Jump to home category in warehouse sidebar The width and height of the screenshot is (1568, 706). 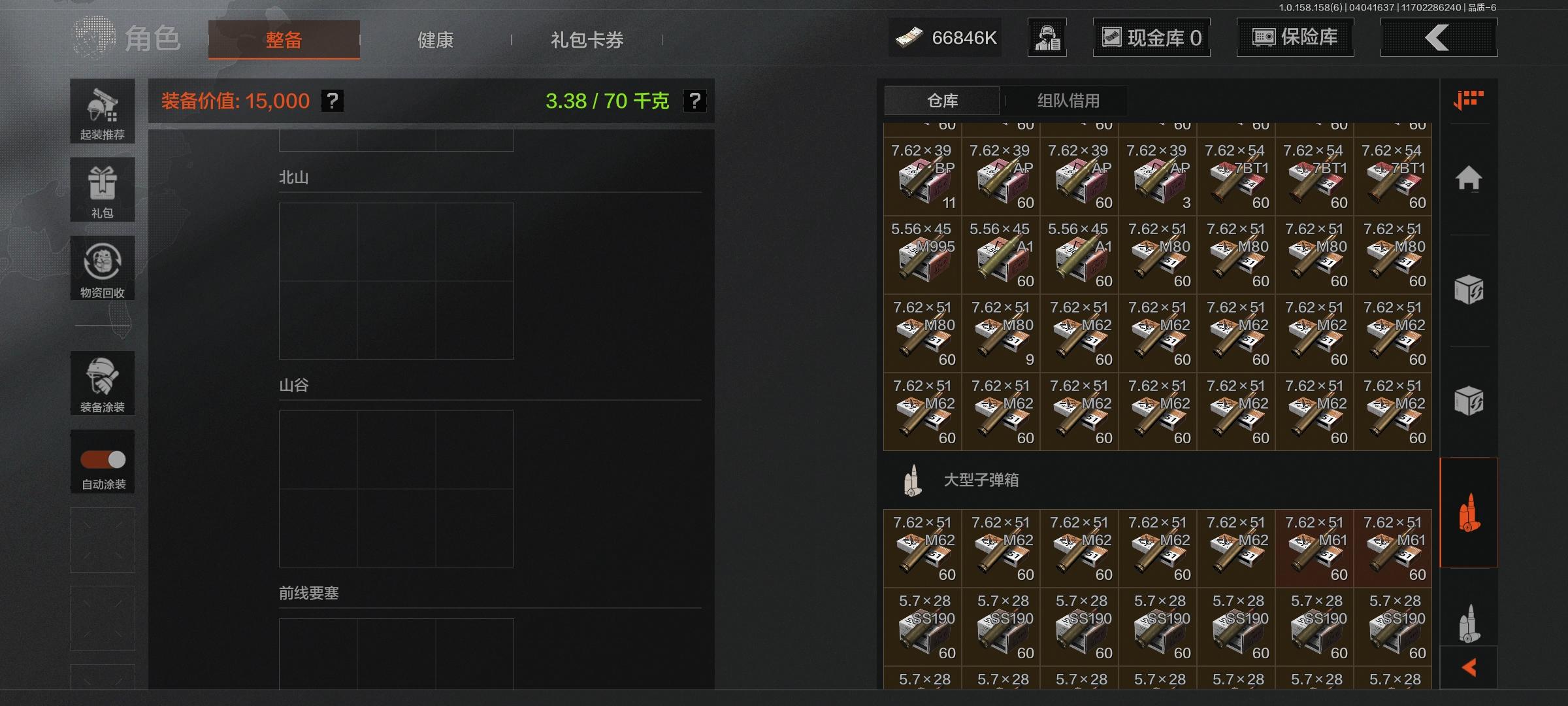coord(1468,178)
